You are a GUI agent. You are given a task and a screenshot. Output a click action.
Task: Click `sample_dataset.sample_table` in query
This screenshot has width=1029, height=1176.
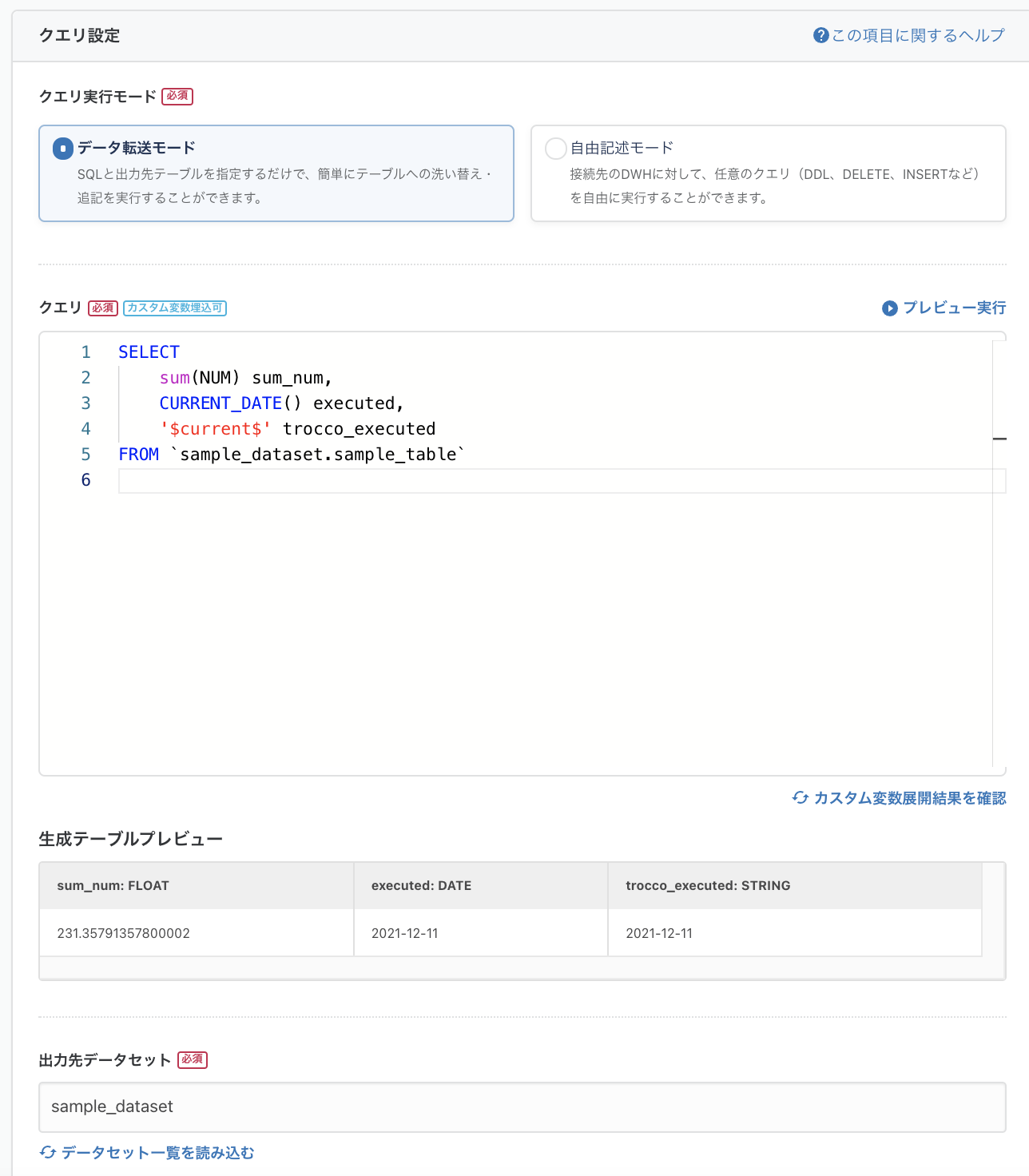[318, 455]
